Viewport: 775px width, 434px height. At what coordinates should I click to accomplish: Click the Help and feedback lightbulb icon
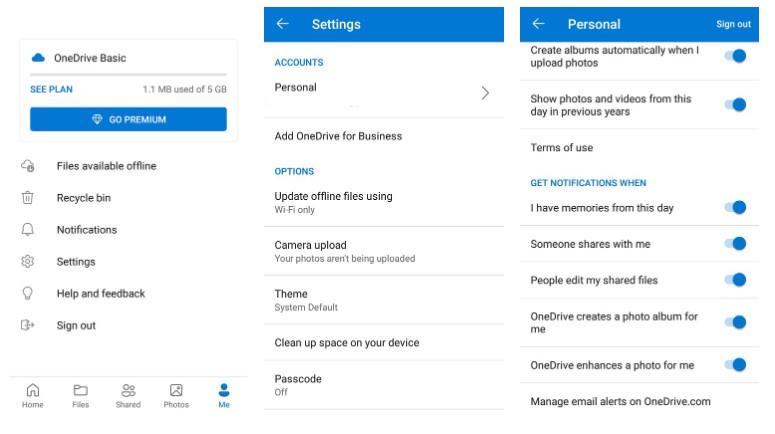pyautogui.click(x=28, y=294)
